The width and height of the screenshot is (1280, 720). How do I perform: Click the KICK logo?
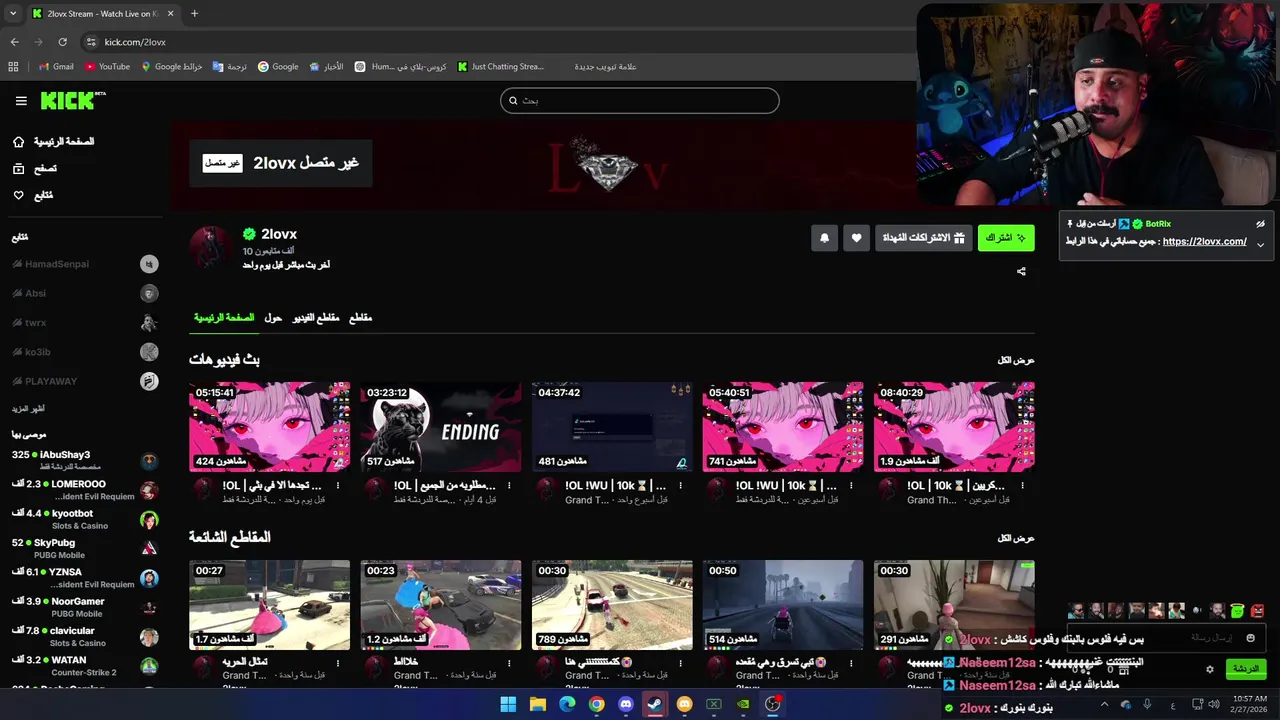(73, 100)
